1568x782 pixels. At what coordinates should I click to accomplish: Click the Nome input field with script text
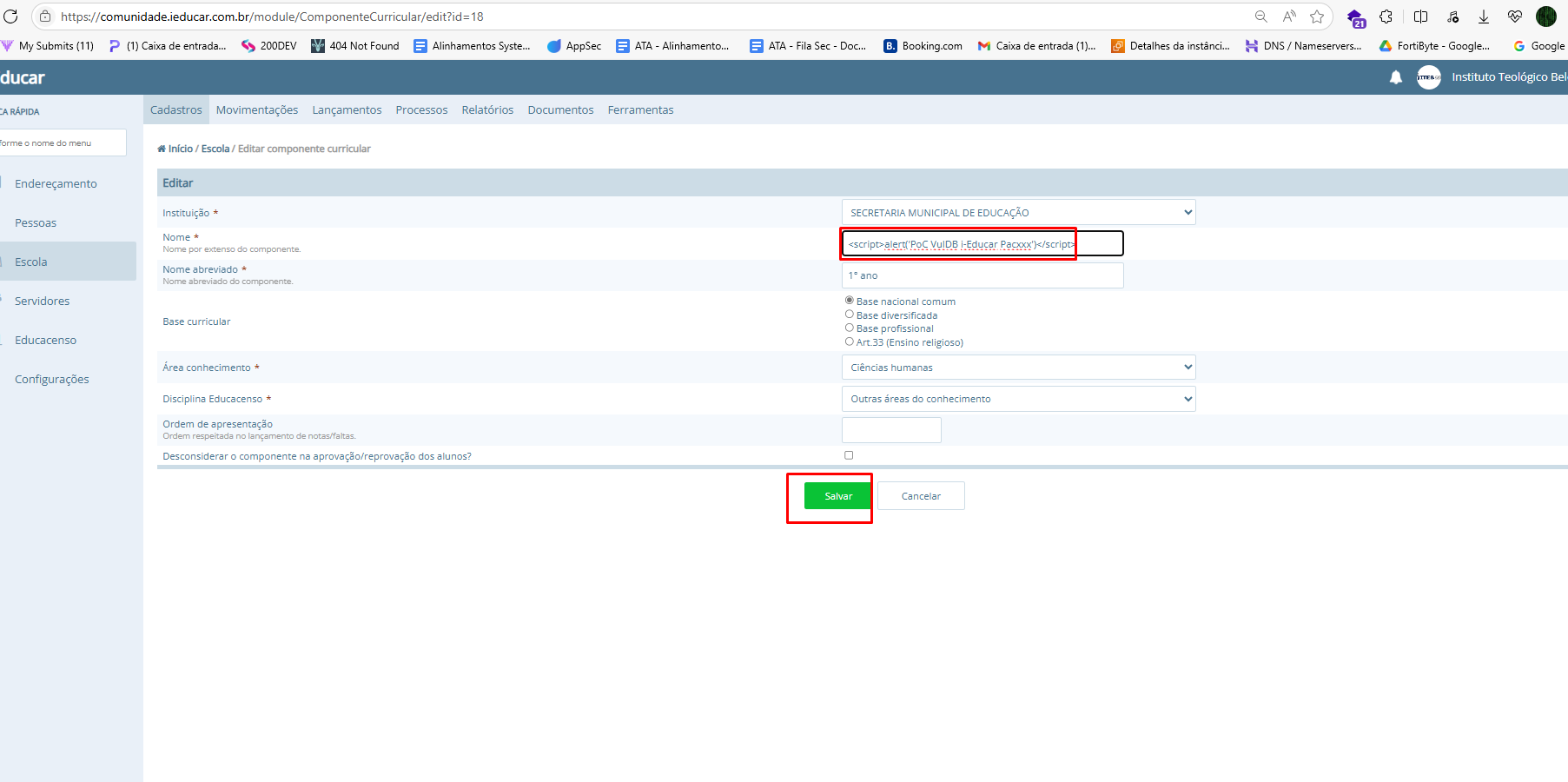pyautogui.click(x=982, y=244)
